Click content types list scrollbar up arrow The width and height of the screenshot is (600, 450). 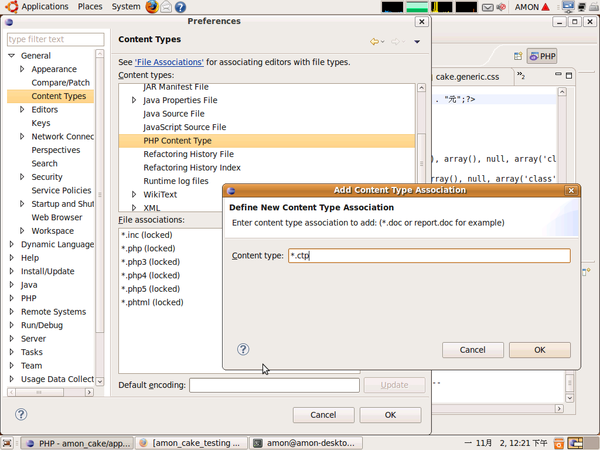[421, 88]
